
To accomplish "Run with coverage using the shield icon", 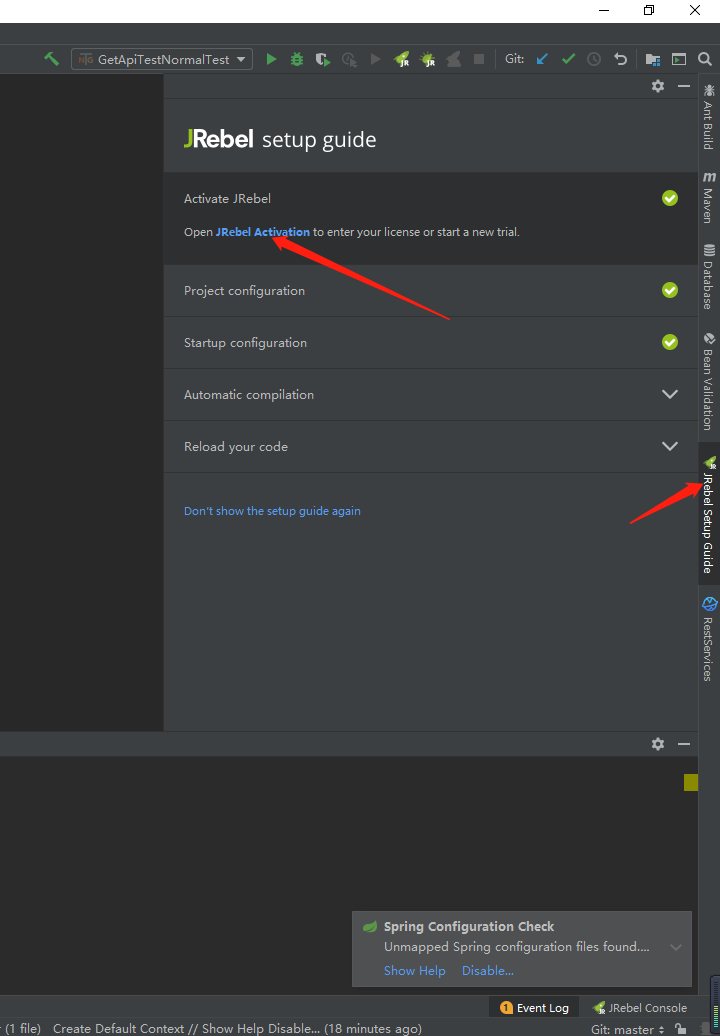I will click(323, 59).
